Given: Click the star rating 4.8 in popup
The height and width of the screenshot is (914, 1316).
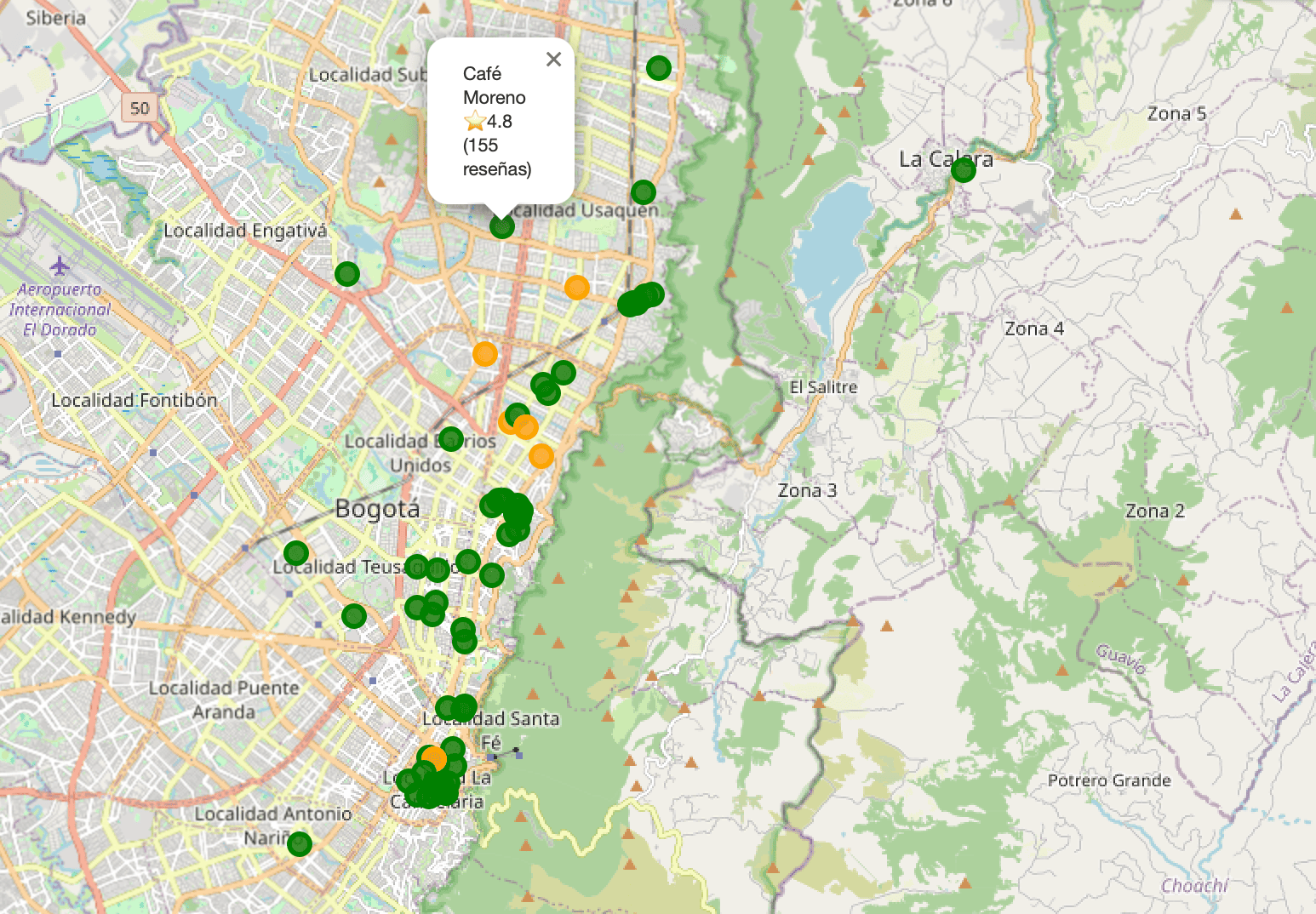Looking at the screenshot, I should point(489,122).
